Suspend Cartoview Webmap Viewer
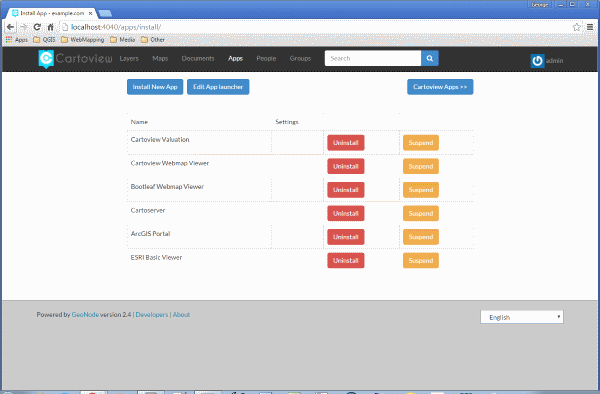The width and height of the screenshot is (600, 394). [421, 166]
